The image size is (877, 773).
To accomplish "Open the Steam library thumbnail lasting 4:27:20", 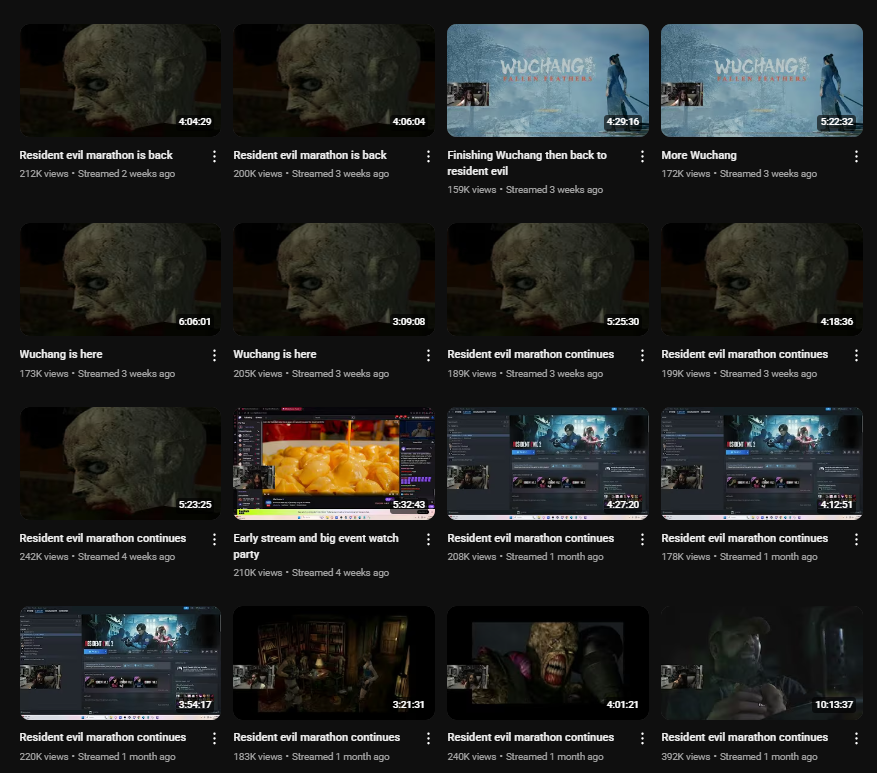I will point(548,463).
